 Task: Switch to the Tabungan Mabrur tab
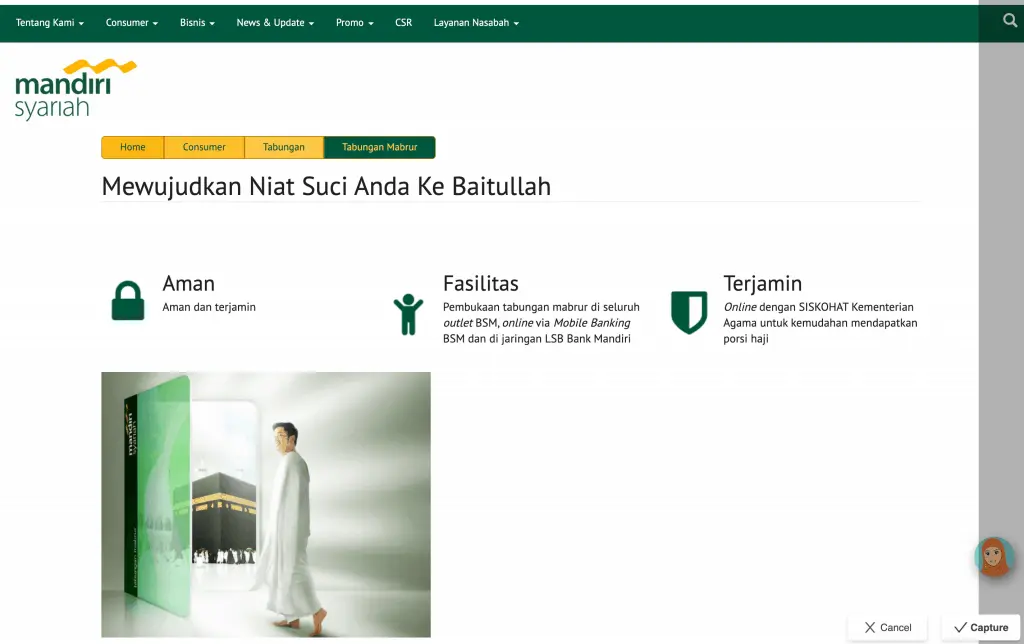pos(380,147)
